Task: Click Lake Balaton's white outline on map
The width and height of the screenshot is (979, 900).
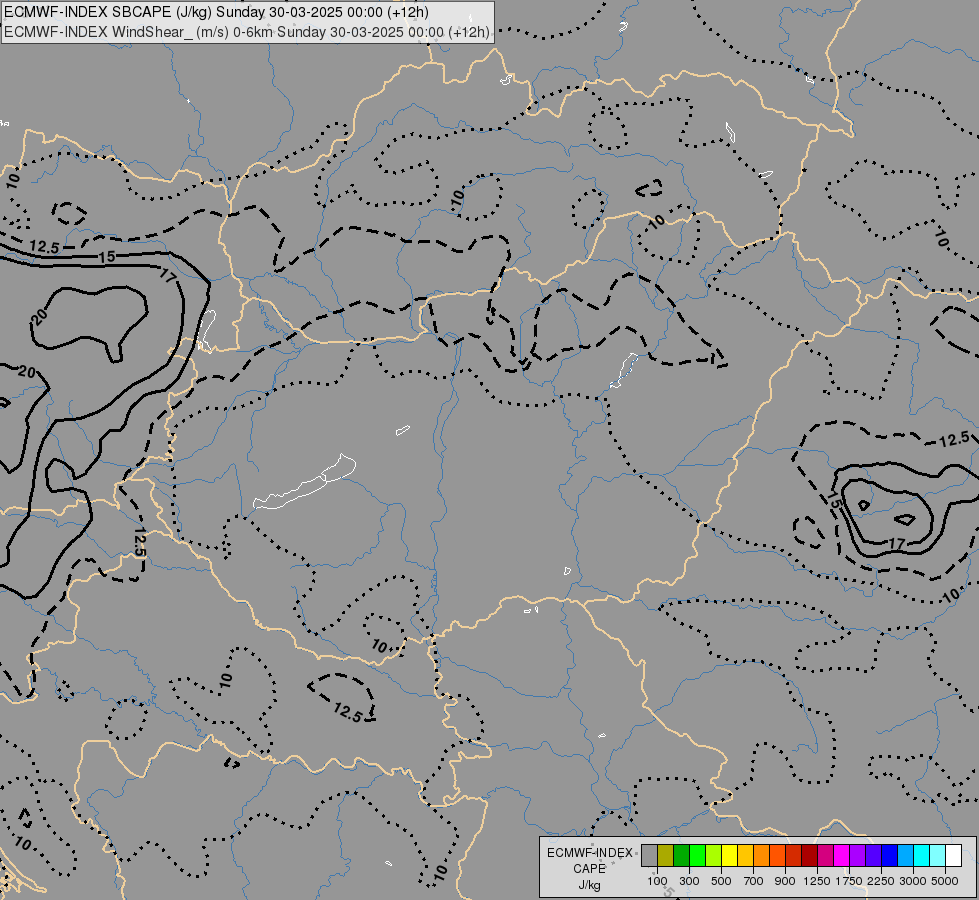Action: point(305,482)
